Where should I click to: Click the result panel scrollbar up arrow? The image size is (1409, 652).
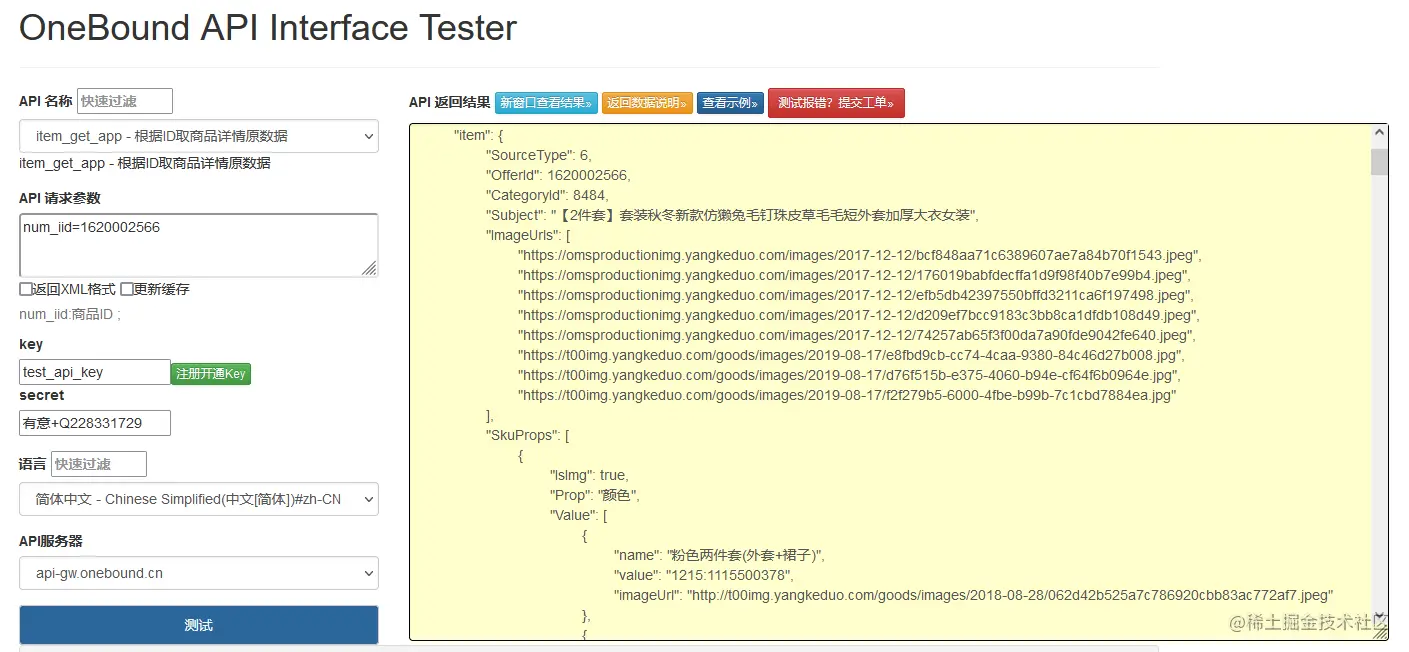(1380, 133)
